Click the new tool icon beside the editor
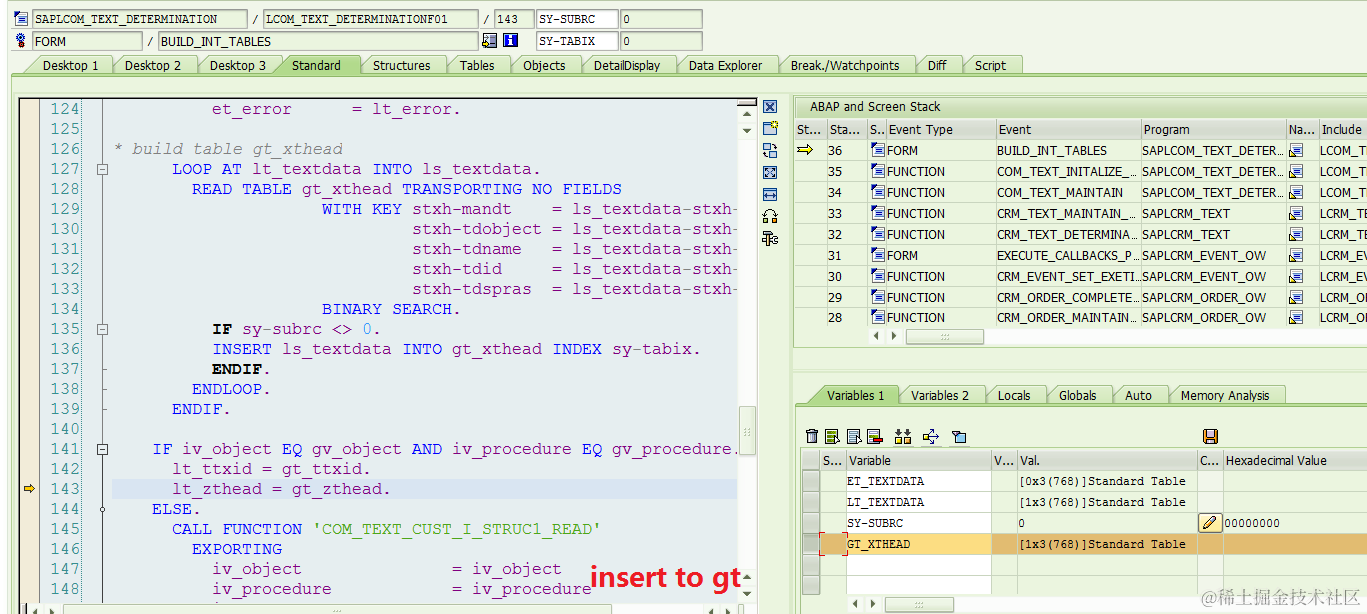 [x=770, y=128]
